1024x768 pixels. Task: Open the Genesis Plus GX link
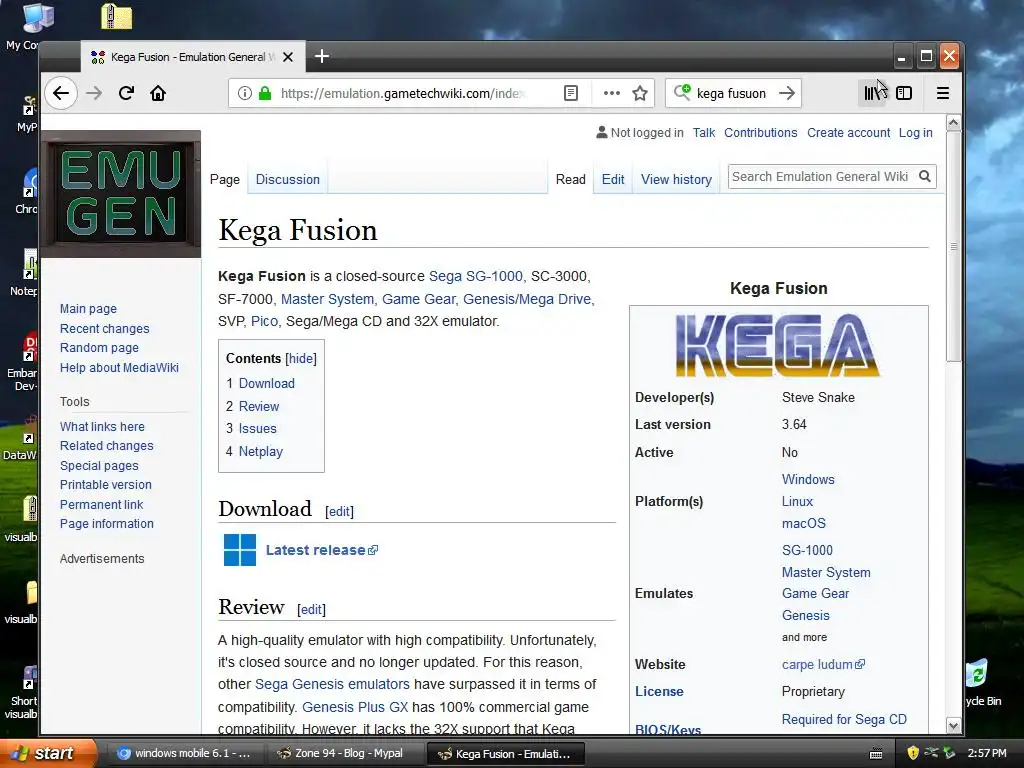[x=355, y=707]
